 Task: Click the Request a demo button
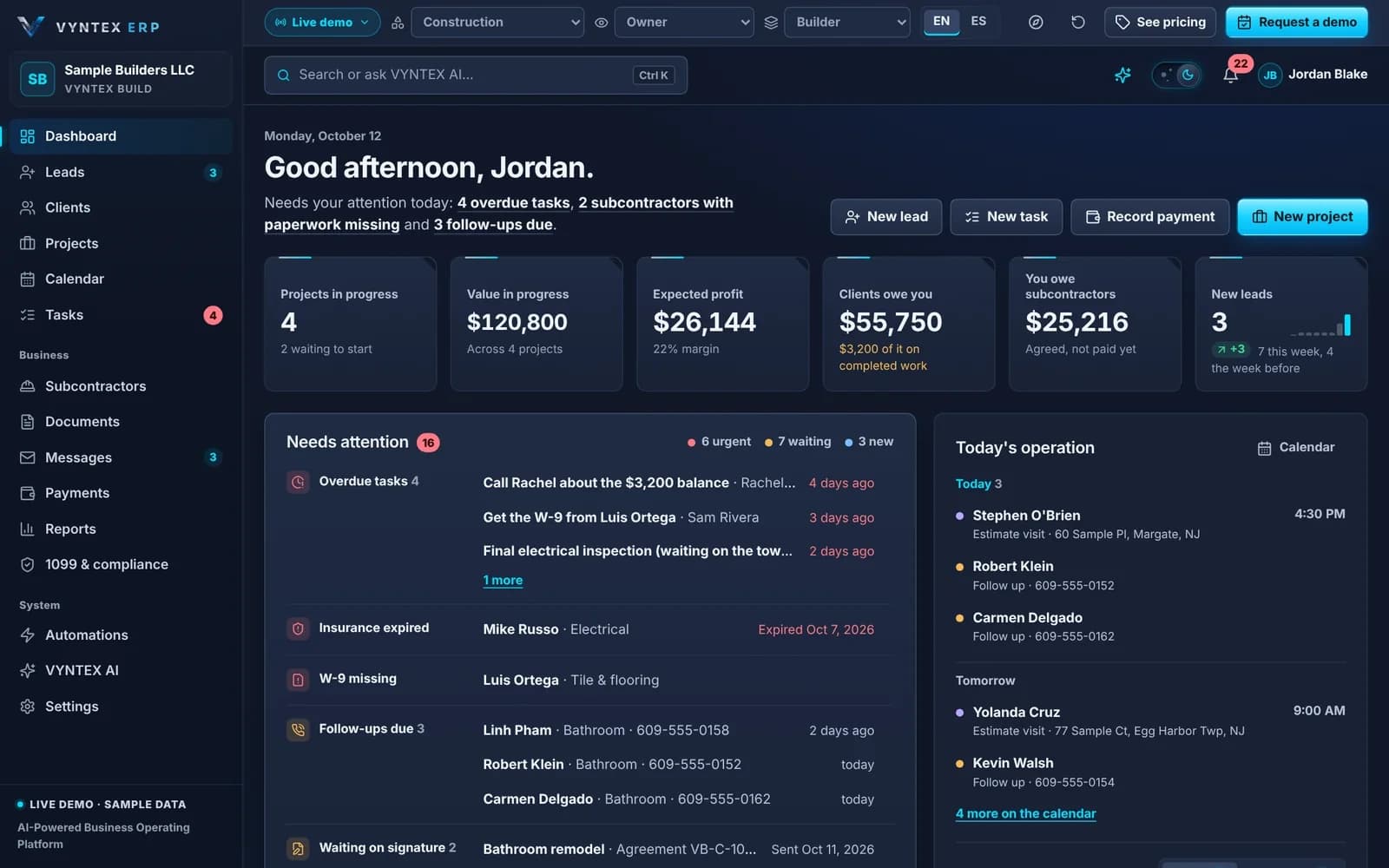(1296, 23)
